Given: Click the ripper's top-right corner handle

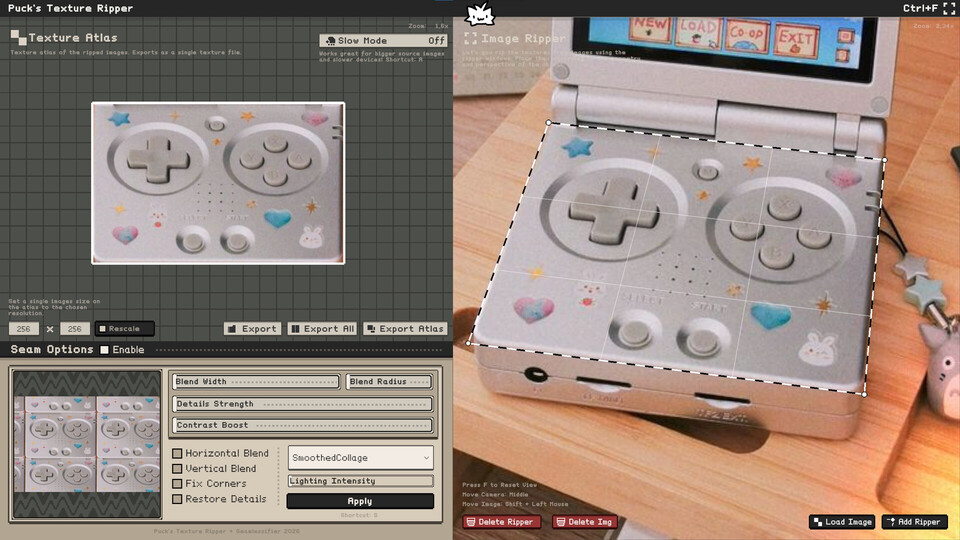Looking at the screenshot, I should point(885,160).
